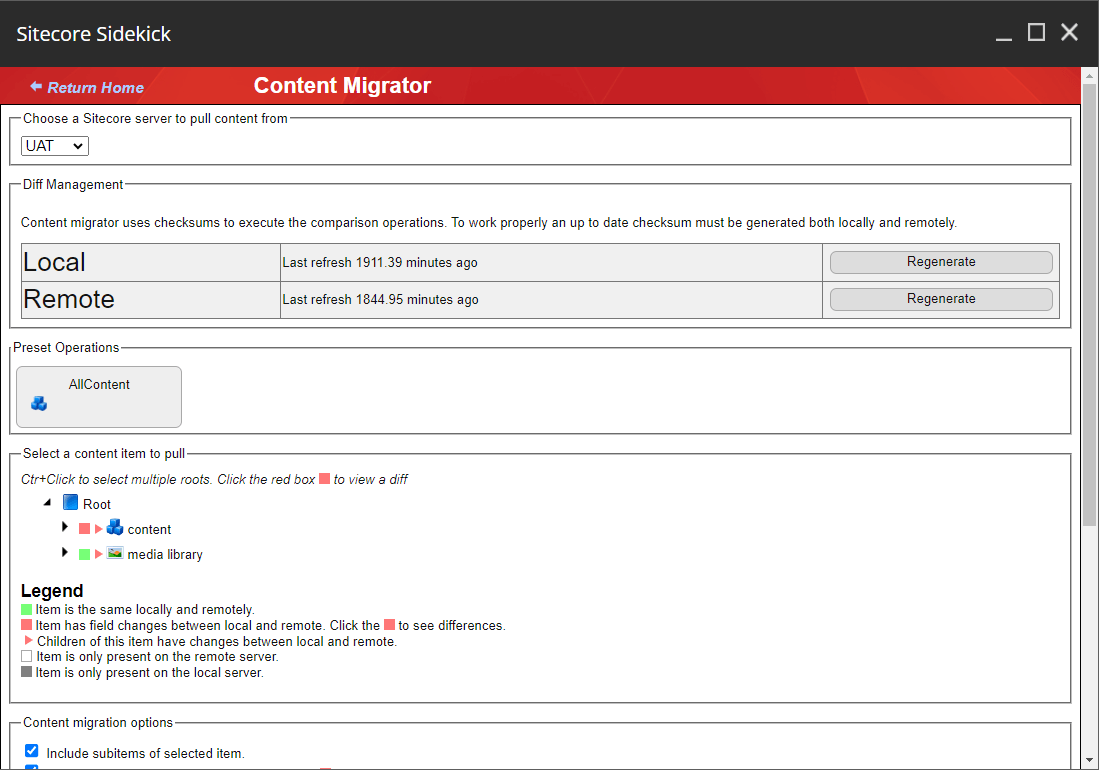
Task: Expand the content tree node
Action: pyautogui.click(x=65, y=527)
